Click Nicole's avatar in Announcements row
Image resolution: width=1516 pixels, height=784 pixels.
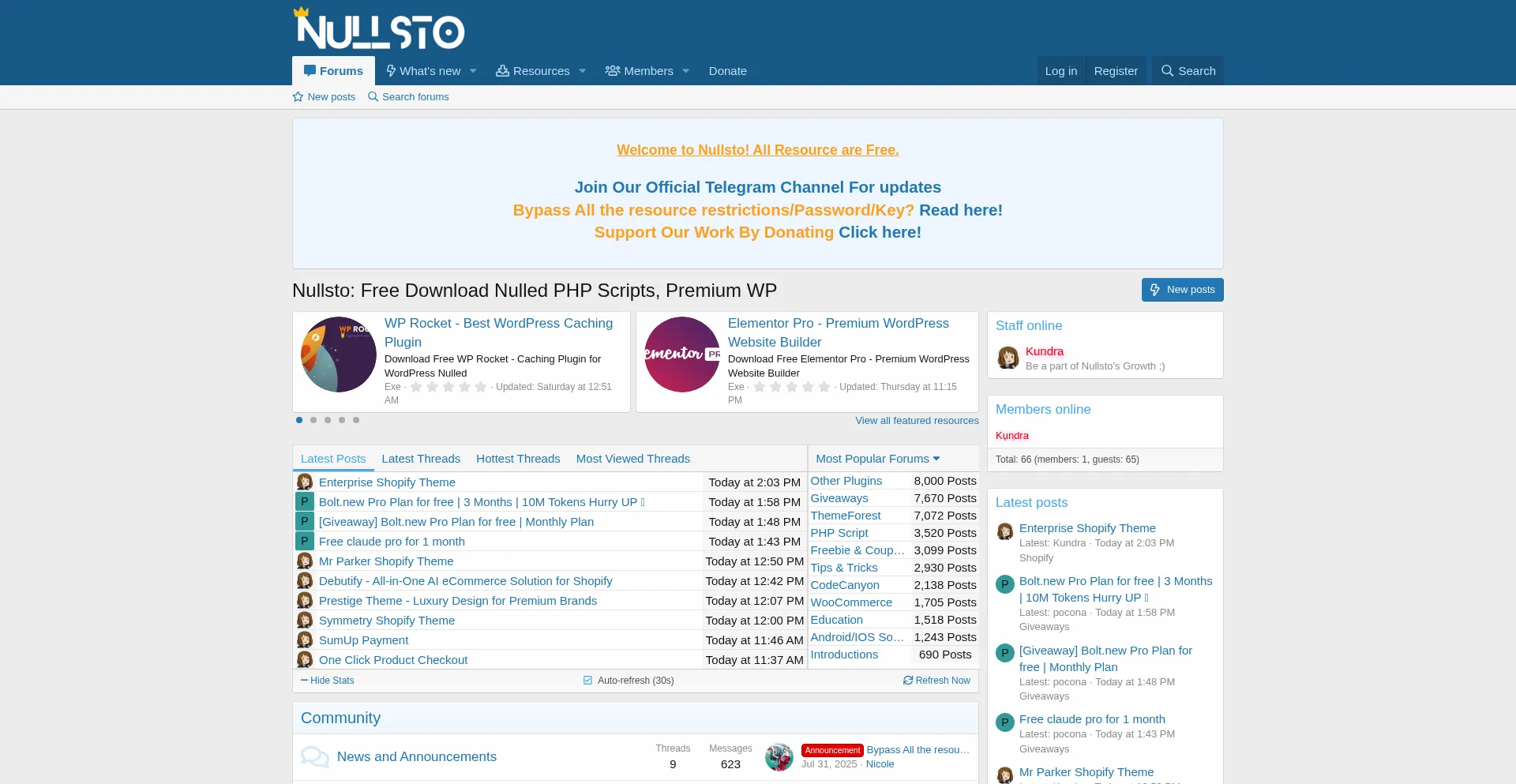pos(779,757)
